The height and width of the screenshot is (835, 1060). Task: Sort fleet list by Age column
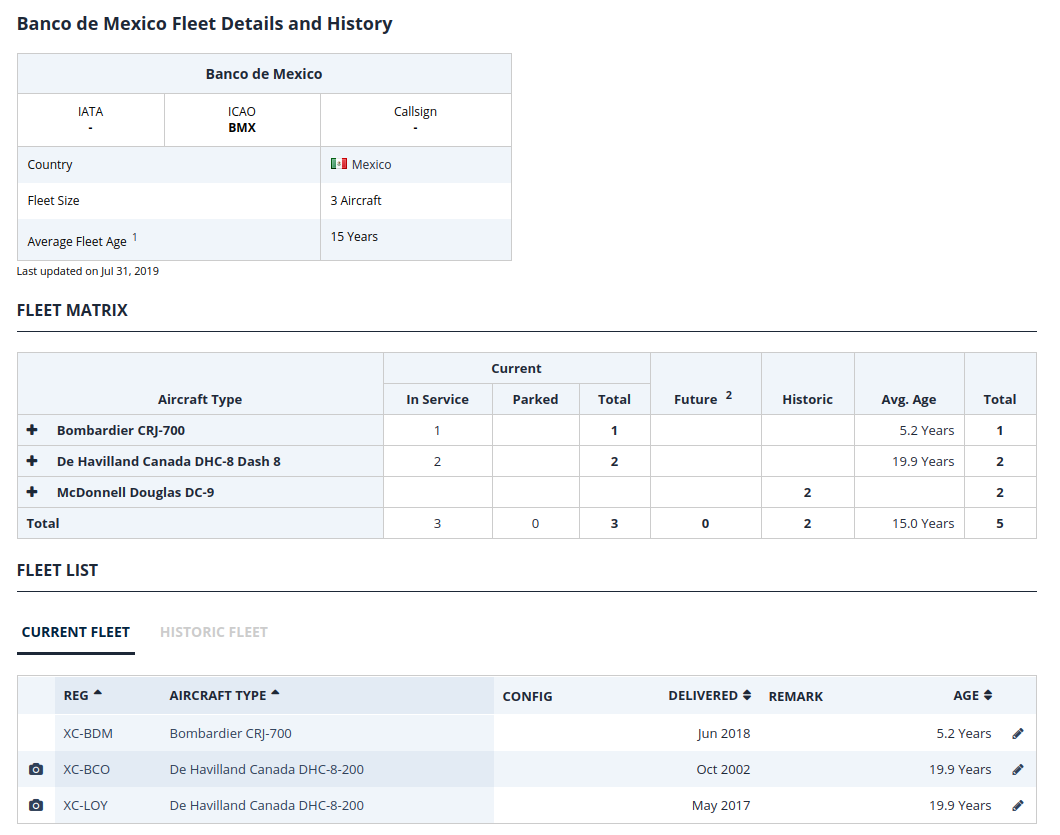(972, 695)
